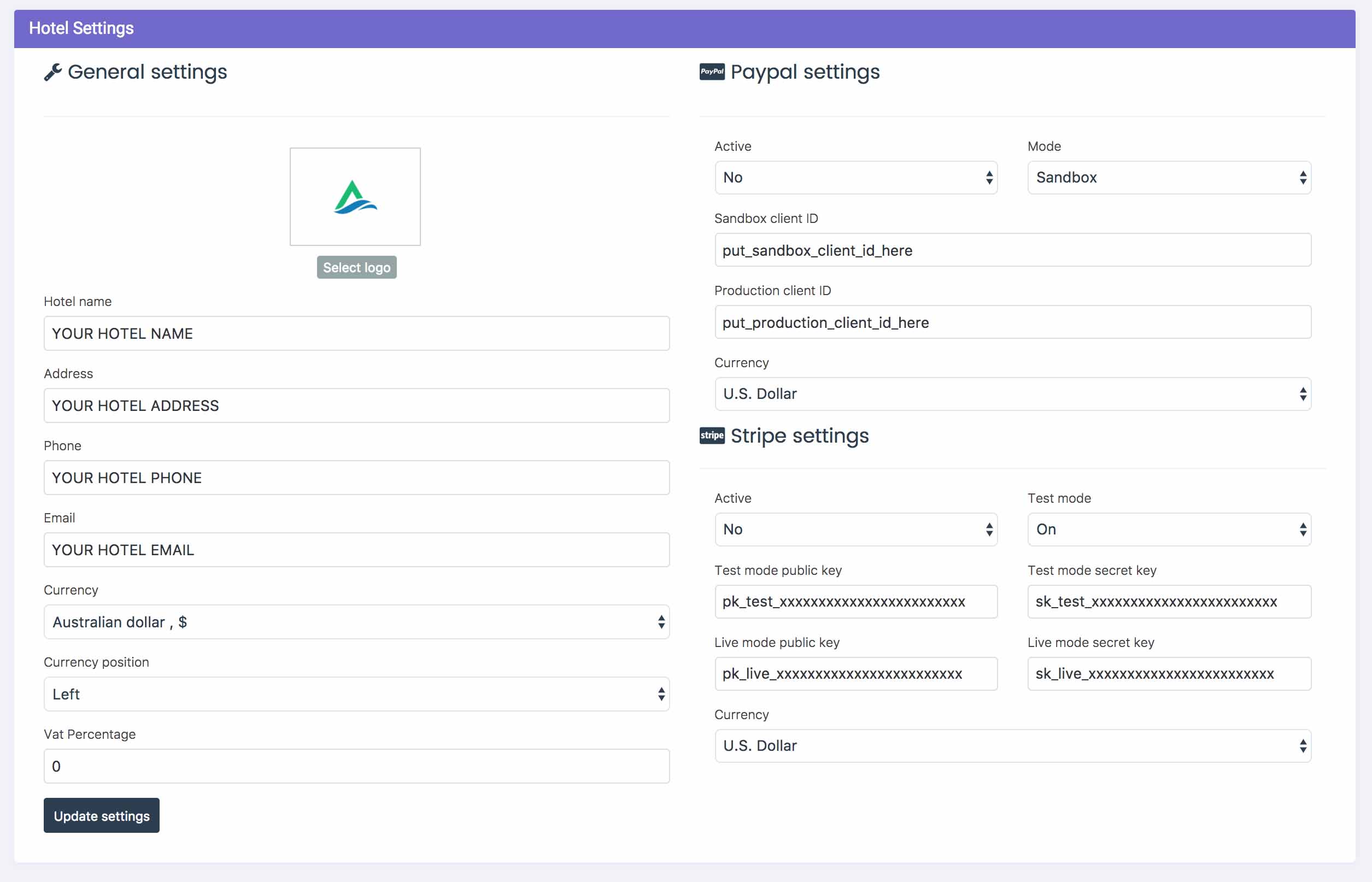
Task: Open the Currency position Left dropdown
Action: click(356, 694)
